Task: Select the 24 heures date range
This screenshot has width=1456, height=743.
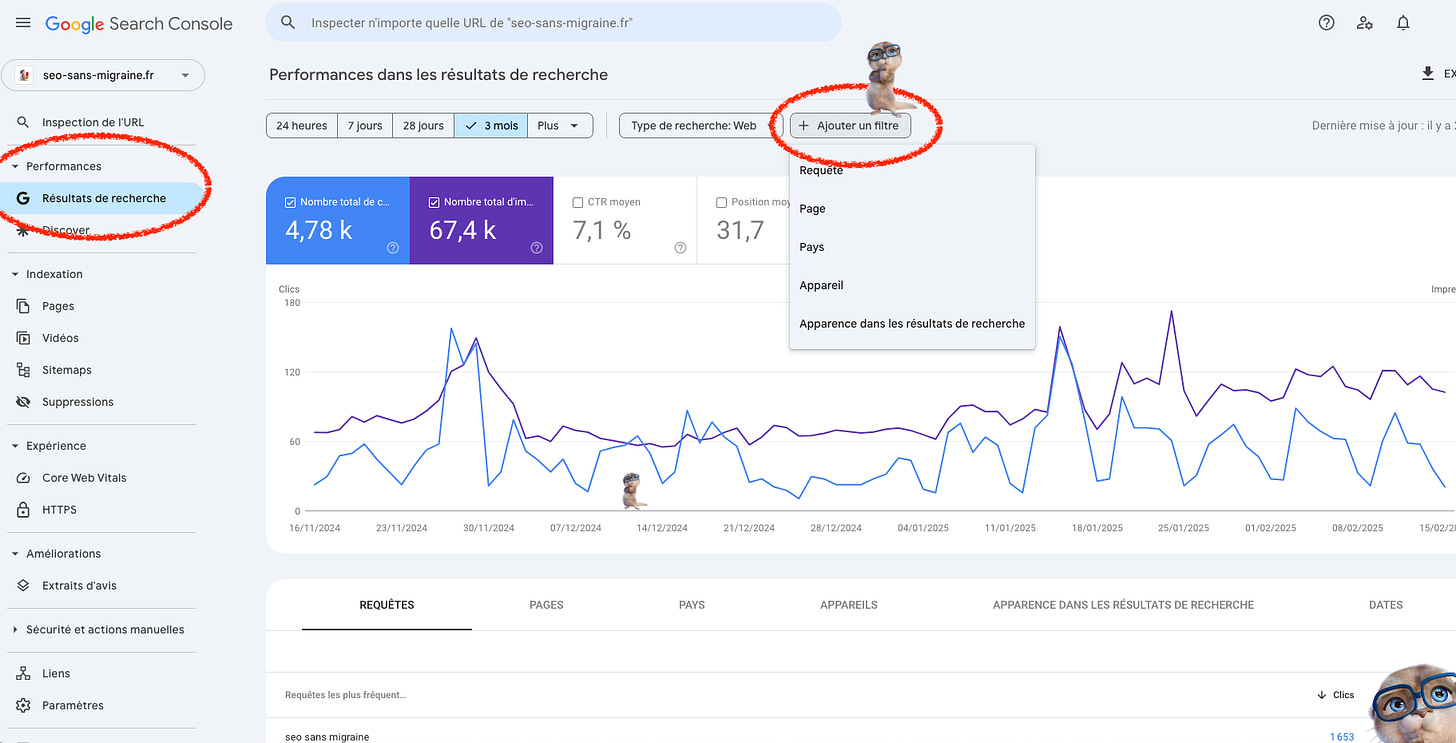Action: pos(302,126)
